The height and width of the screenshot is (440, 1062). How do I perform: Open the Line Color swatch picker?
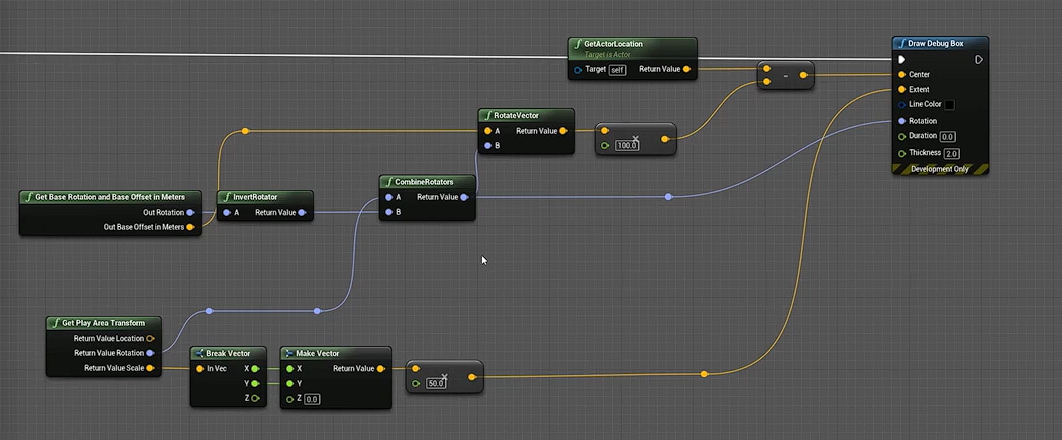coord(950,105)
